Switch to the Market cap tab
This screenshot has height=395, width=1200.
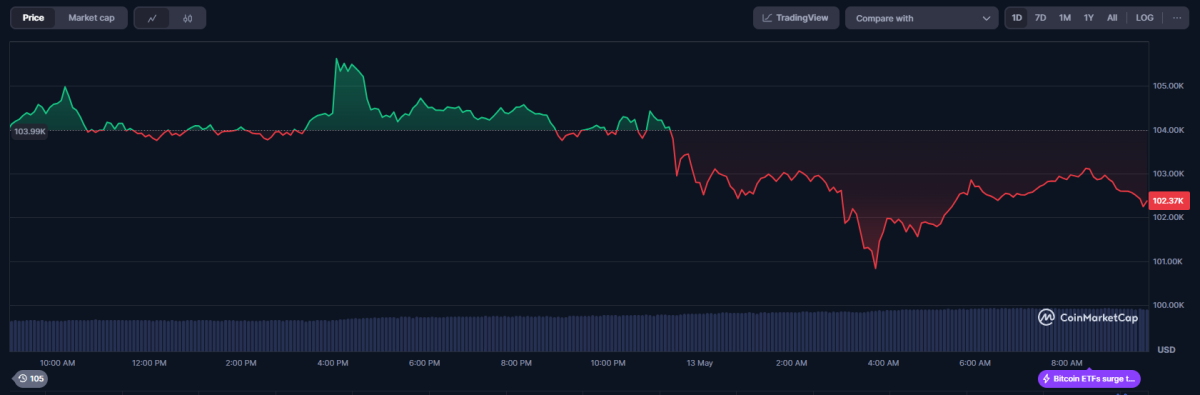(91, 18)
